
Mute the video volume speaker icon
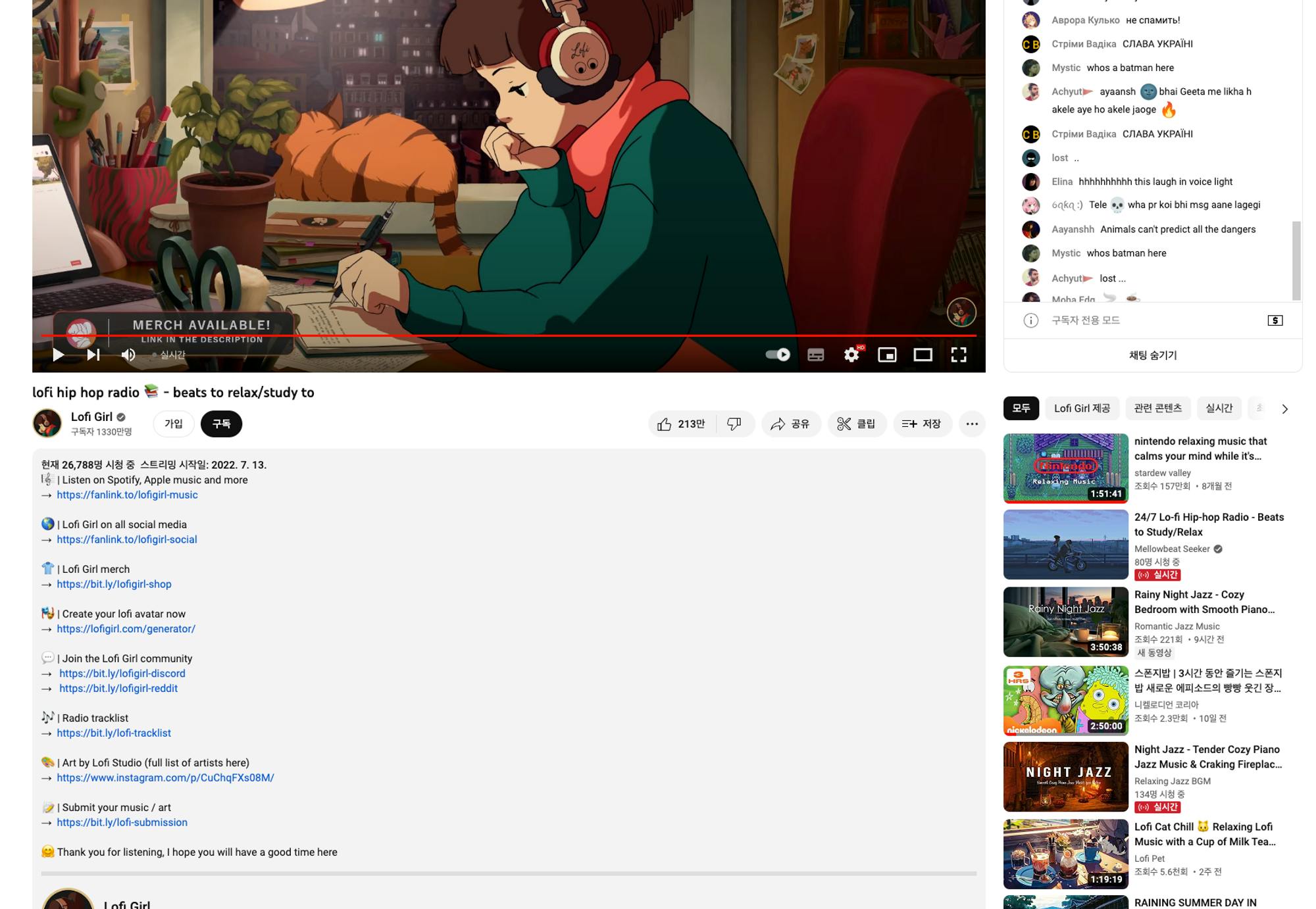128,355
